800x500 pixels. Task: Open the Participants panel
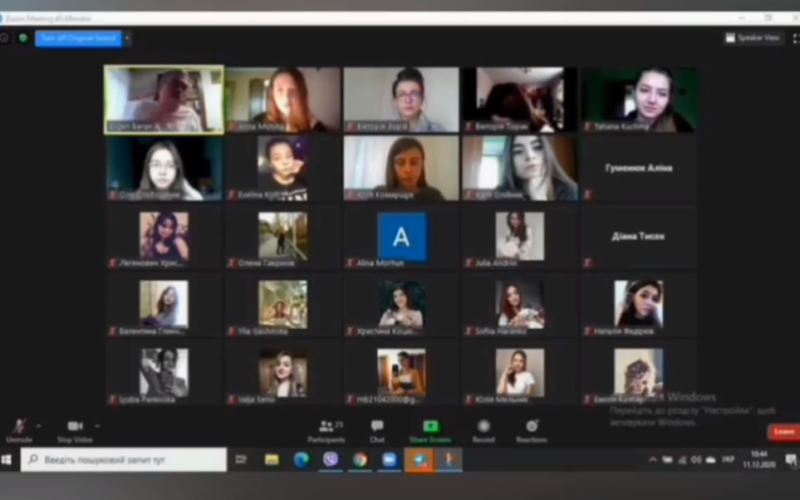(x=326, y=428)
